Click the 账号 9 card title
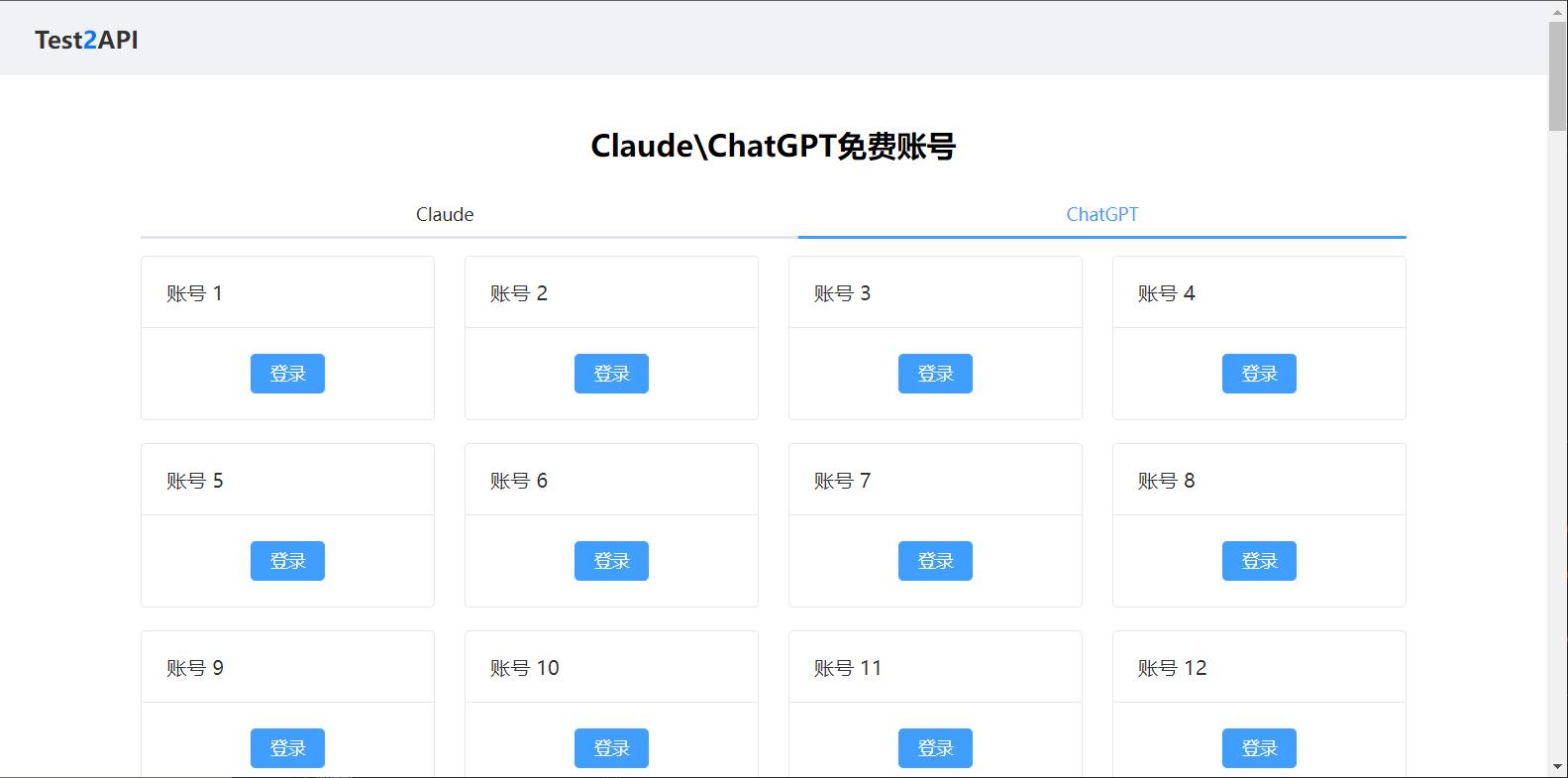Viewport: 1568px width, 778px height. pyautogui.click(x=194, y=668)
